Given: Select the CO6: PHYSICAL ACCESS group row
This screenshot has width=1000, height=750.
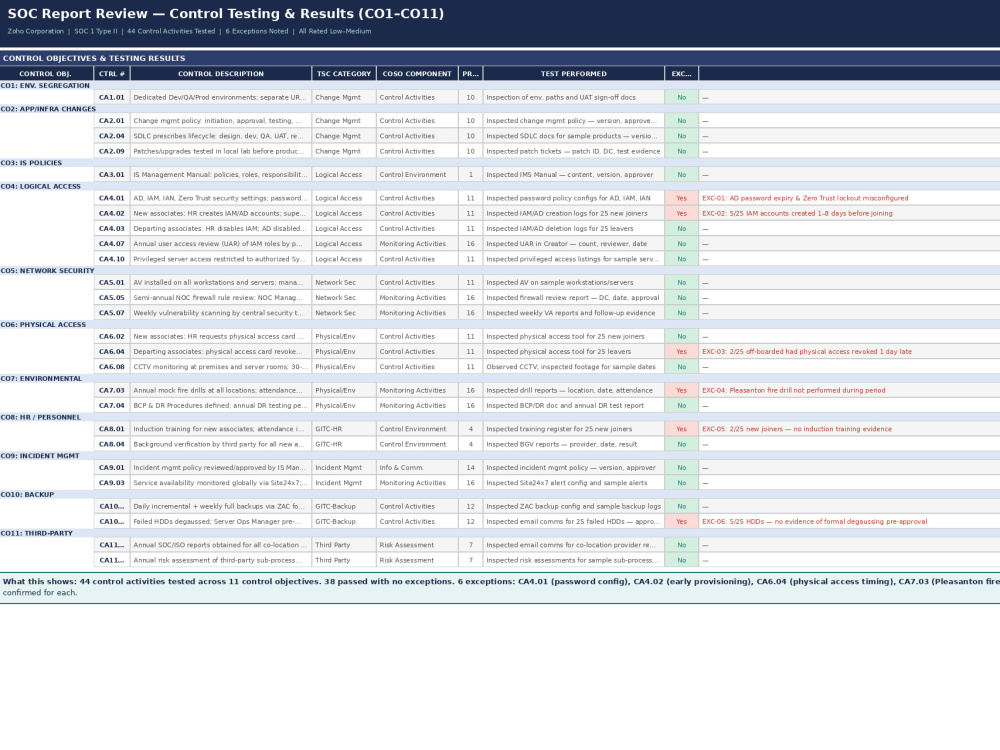Looking at the screenshot, I should click(500, 325).
